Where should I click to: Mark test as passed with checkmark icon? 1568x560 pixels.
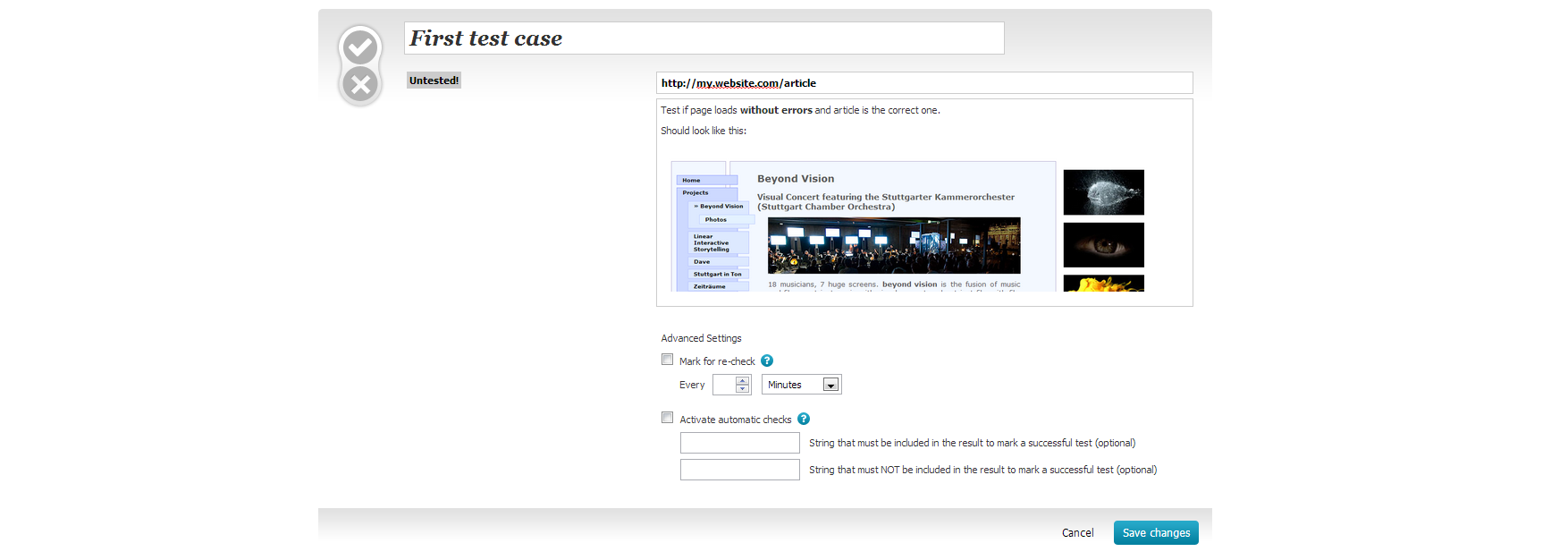click(360, 47)
